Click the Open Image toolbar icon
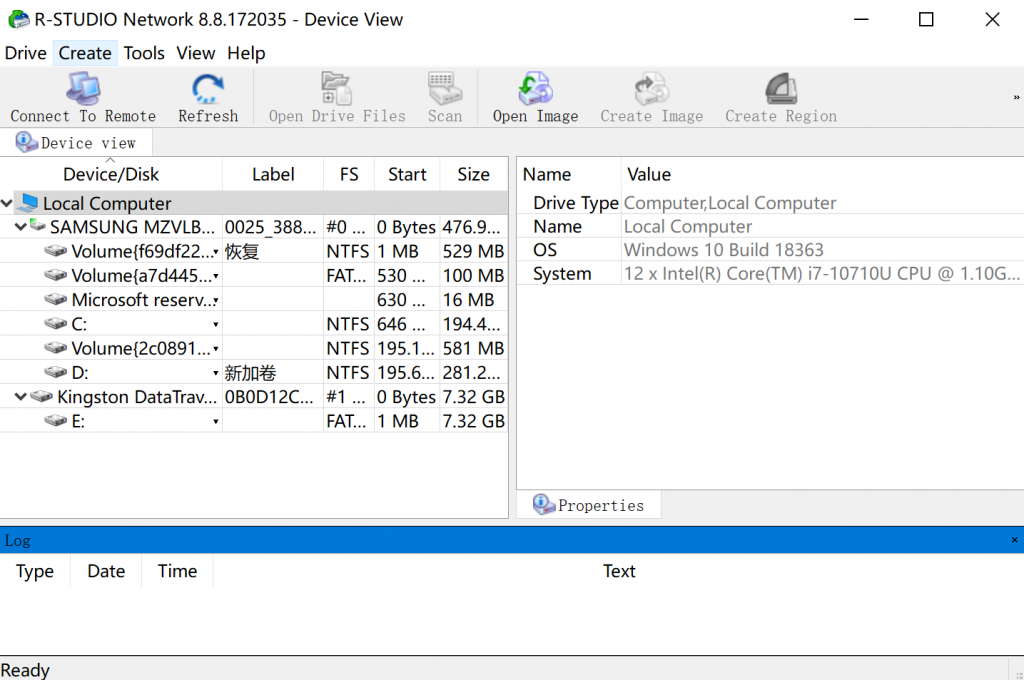This screenshot has width=1024, height=680. [536, 88]
